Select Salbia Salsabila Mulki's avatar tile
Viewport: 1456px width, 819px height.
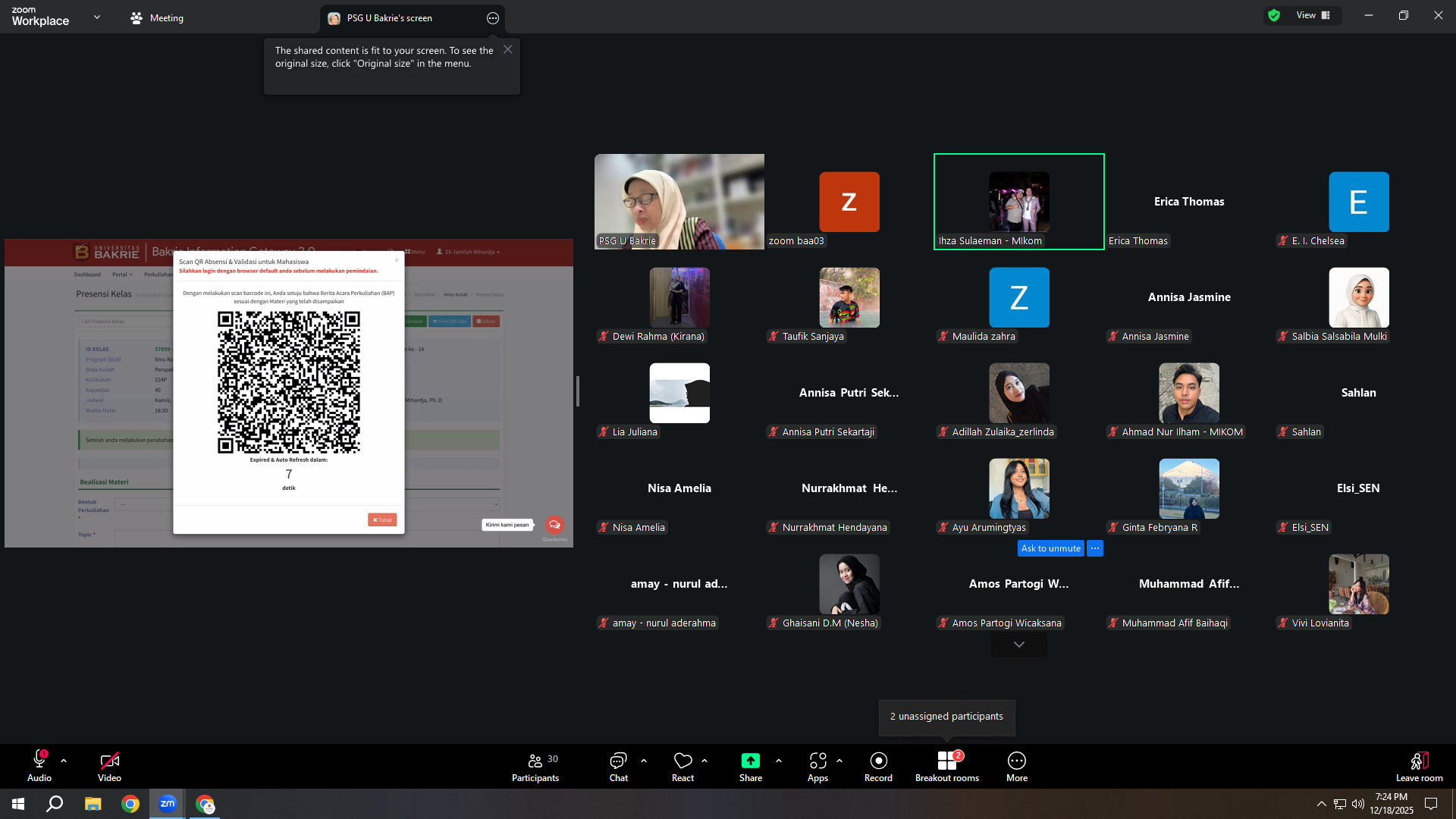click(1359, 297)
